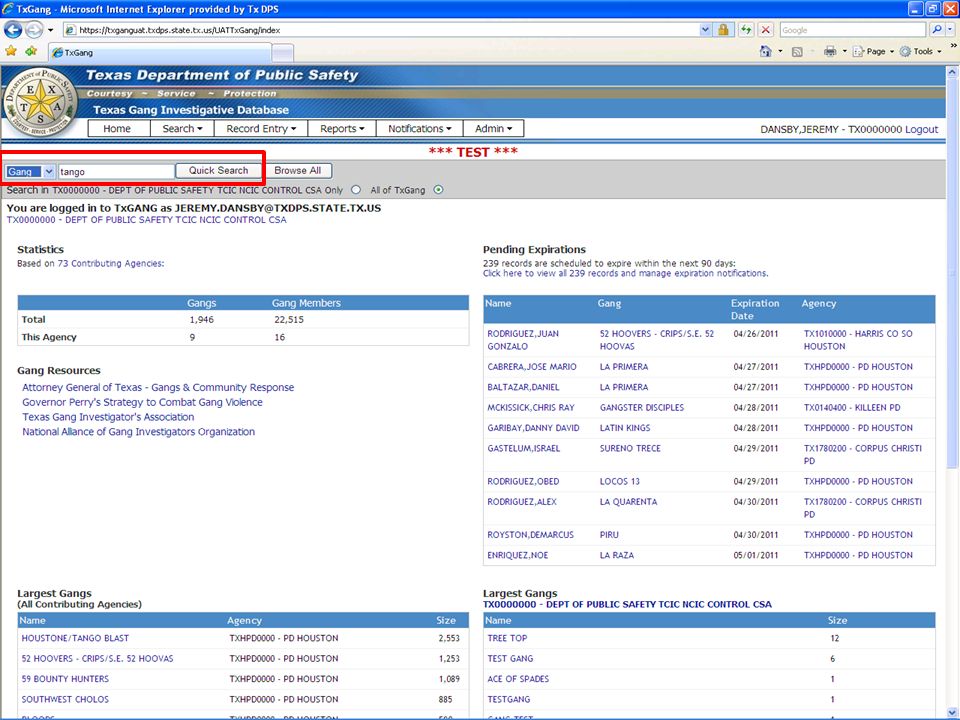960x720 pixels.
Task: Refresh the page with green arrows icon
Action: click(x=746, y=29)
